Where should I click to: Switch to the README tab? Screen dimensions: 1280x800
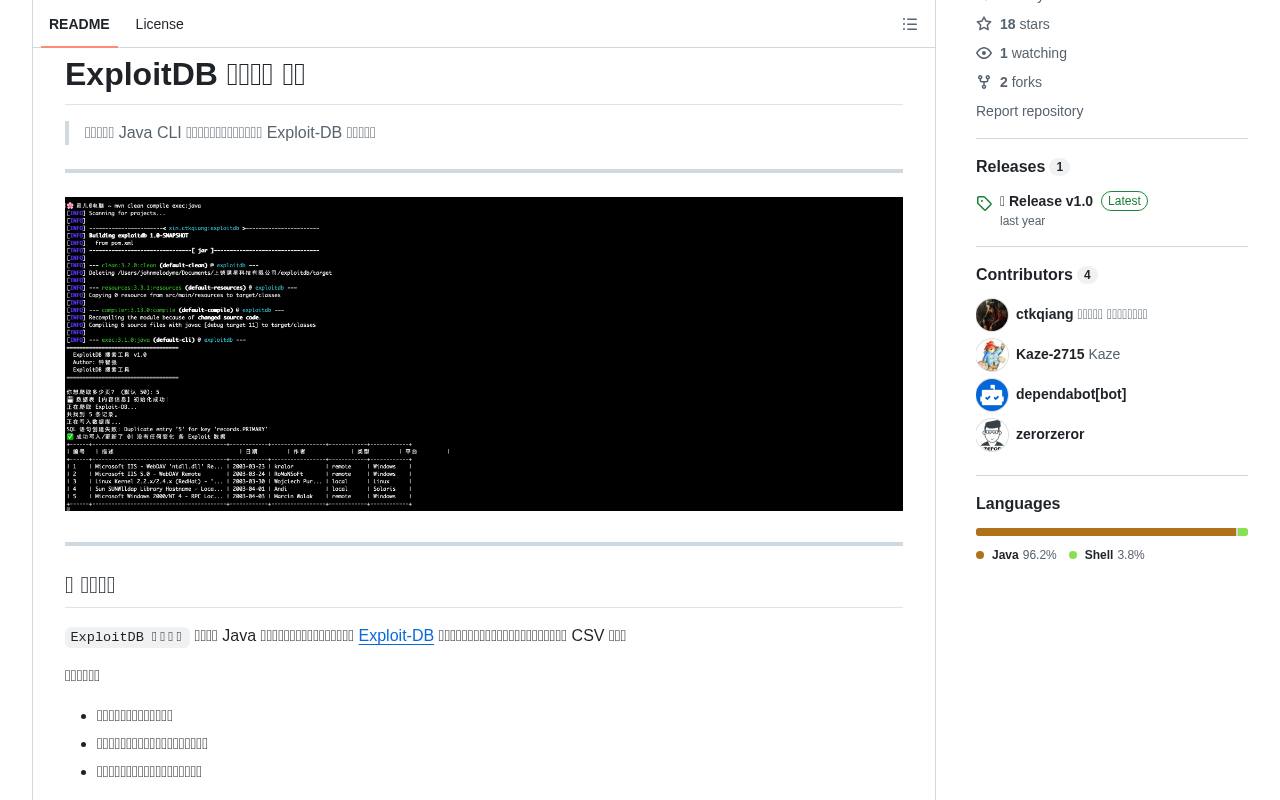pos(79,24)
